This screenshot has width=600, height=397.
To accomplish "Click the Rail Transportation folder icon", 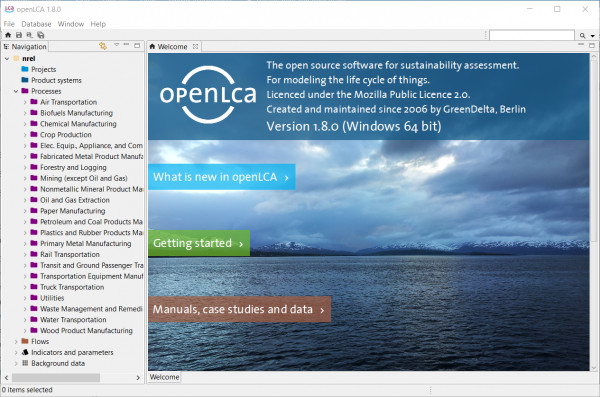I will tap(34, 254).
